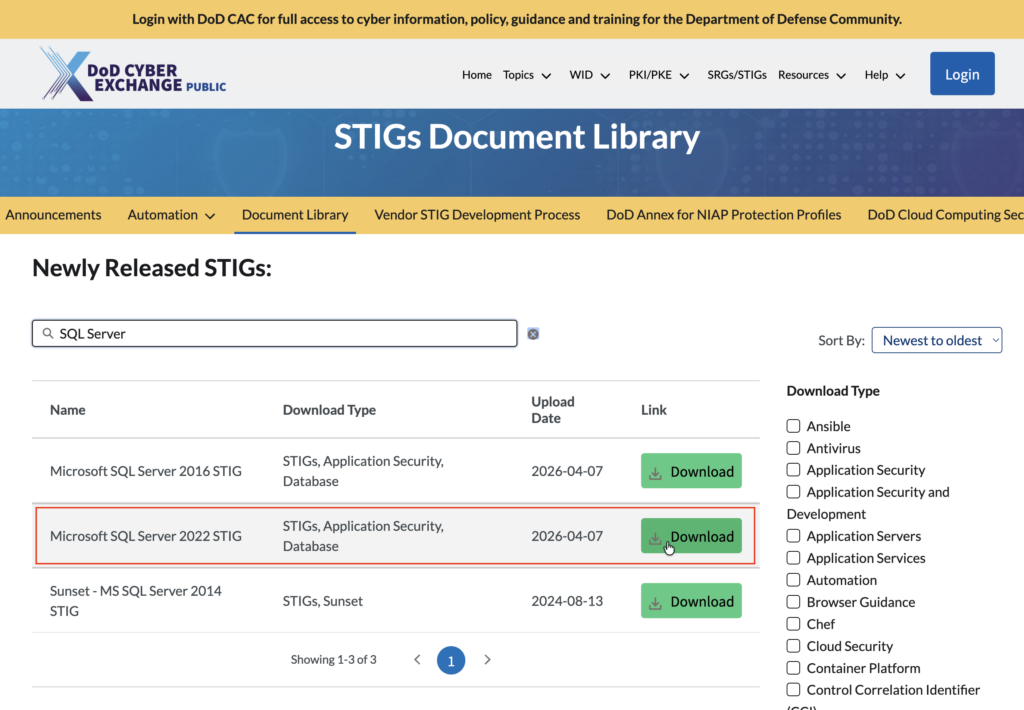1024x710 pixels.
Task: Click the 2024-08-13 upload date cell
Action: (x=567, y=601)
